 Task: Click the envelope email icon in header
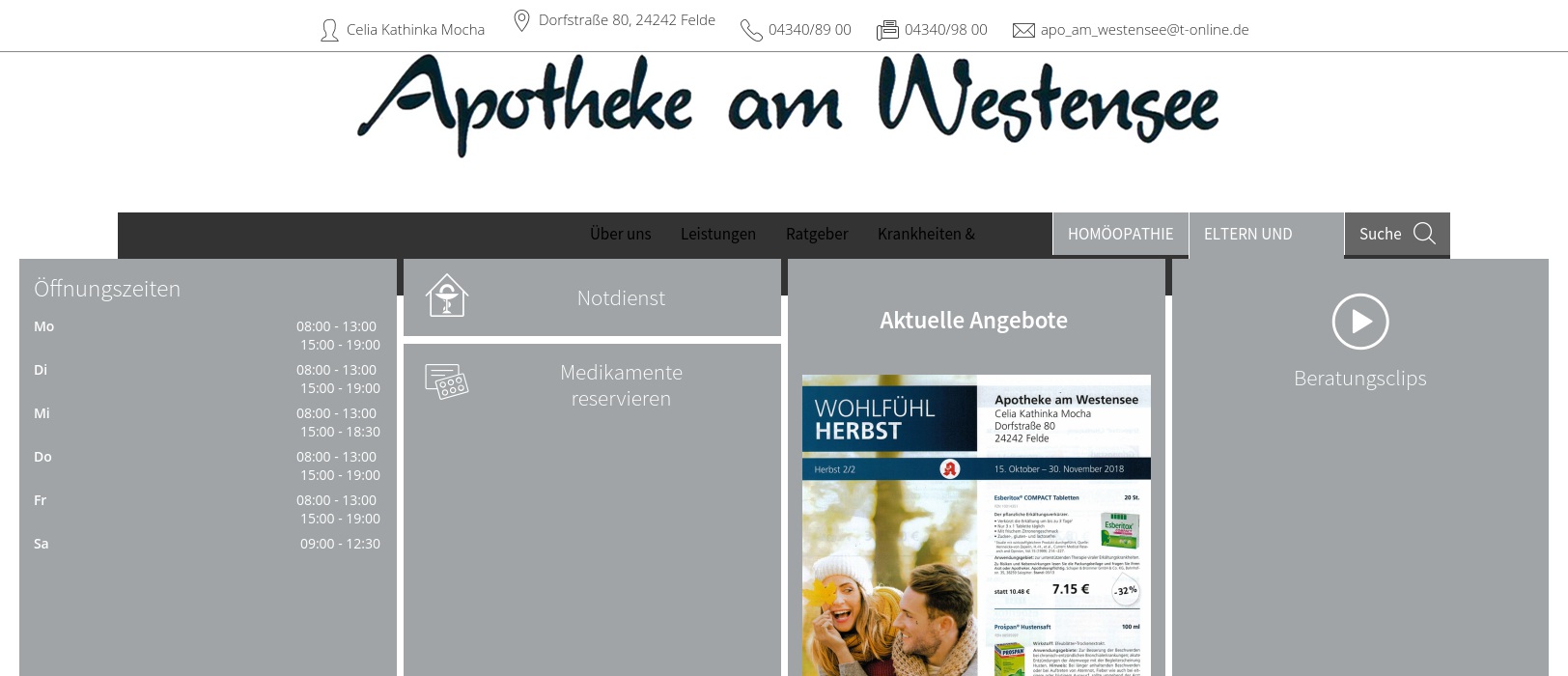click(1023, 31)
